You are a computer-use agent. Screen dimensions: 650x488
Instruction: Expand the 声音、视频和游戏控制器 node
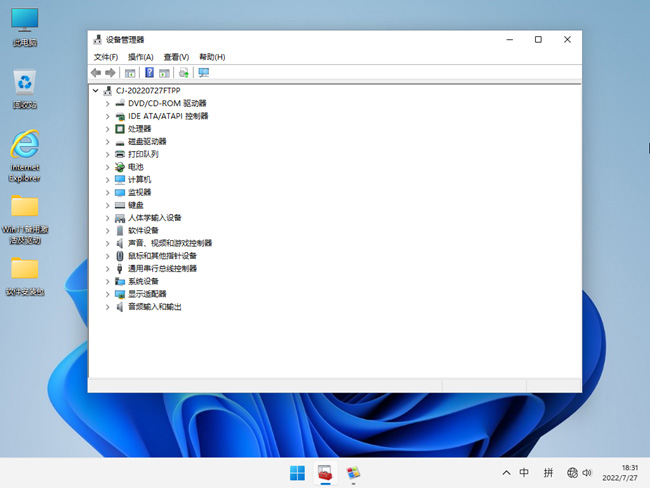(x=107, y=243)
